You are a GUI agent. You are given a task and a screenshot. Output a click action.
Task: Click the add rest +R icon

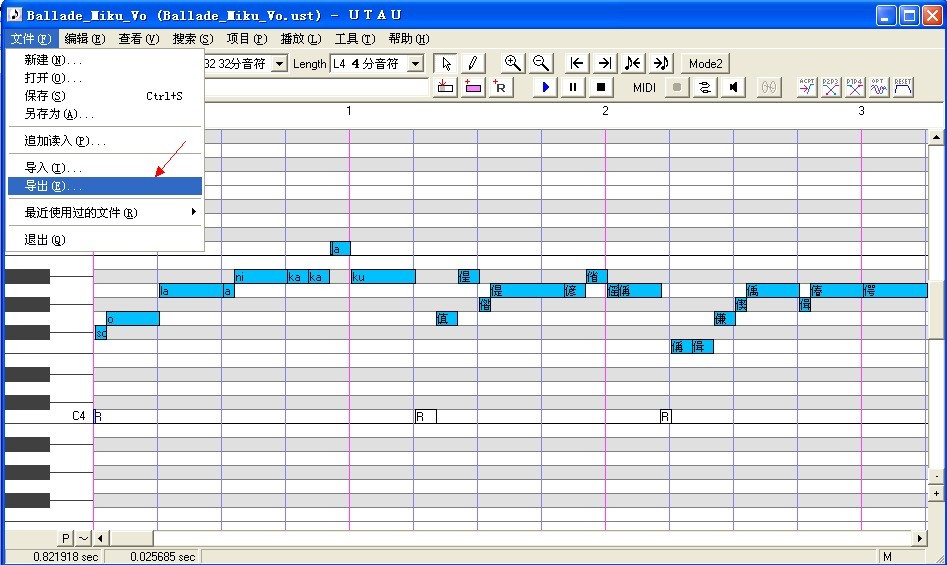click(x=500, y=88)
